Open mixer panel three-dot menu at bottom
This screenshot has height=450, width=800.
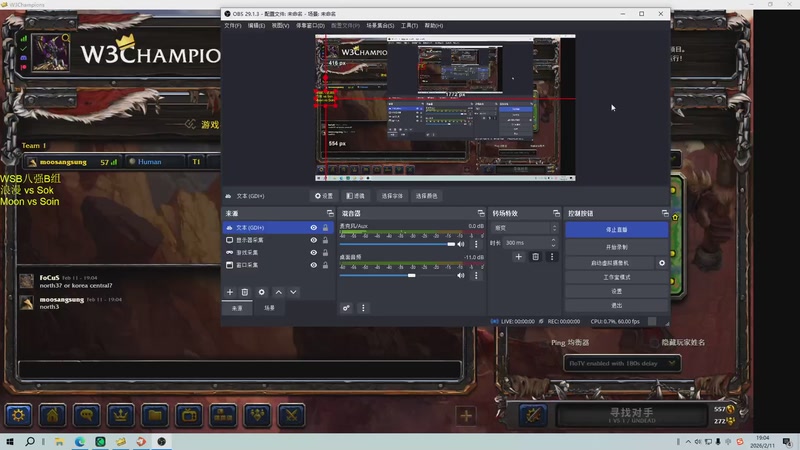(x=363, y=308)
